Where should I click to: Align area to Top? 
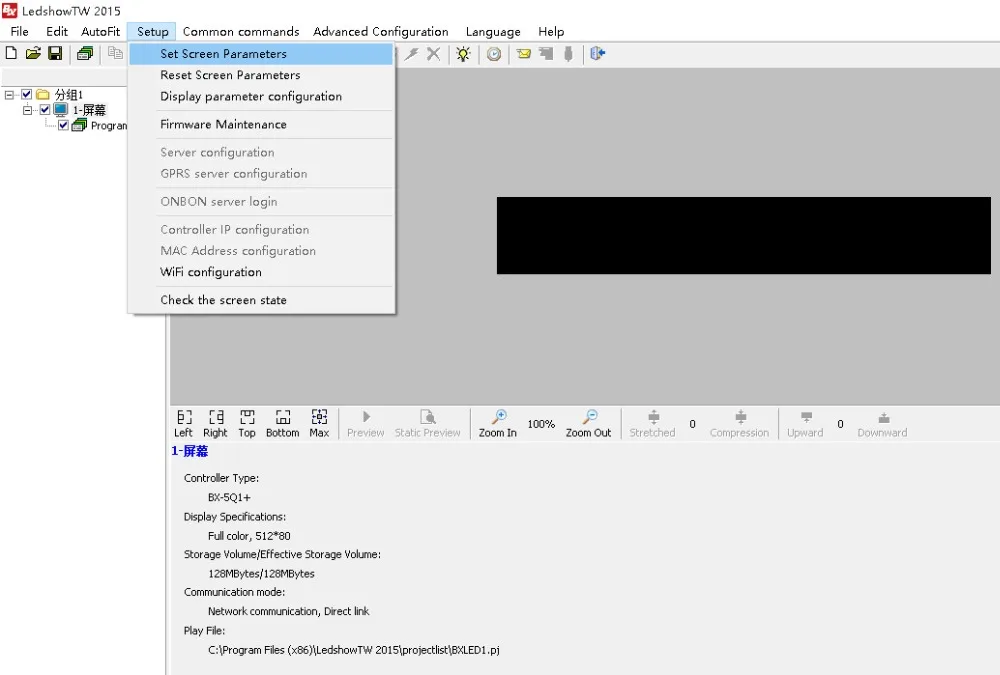tap(247, 424)
